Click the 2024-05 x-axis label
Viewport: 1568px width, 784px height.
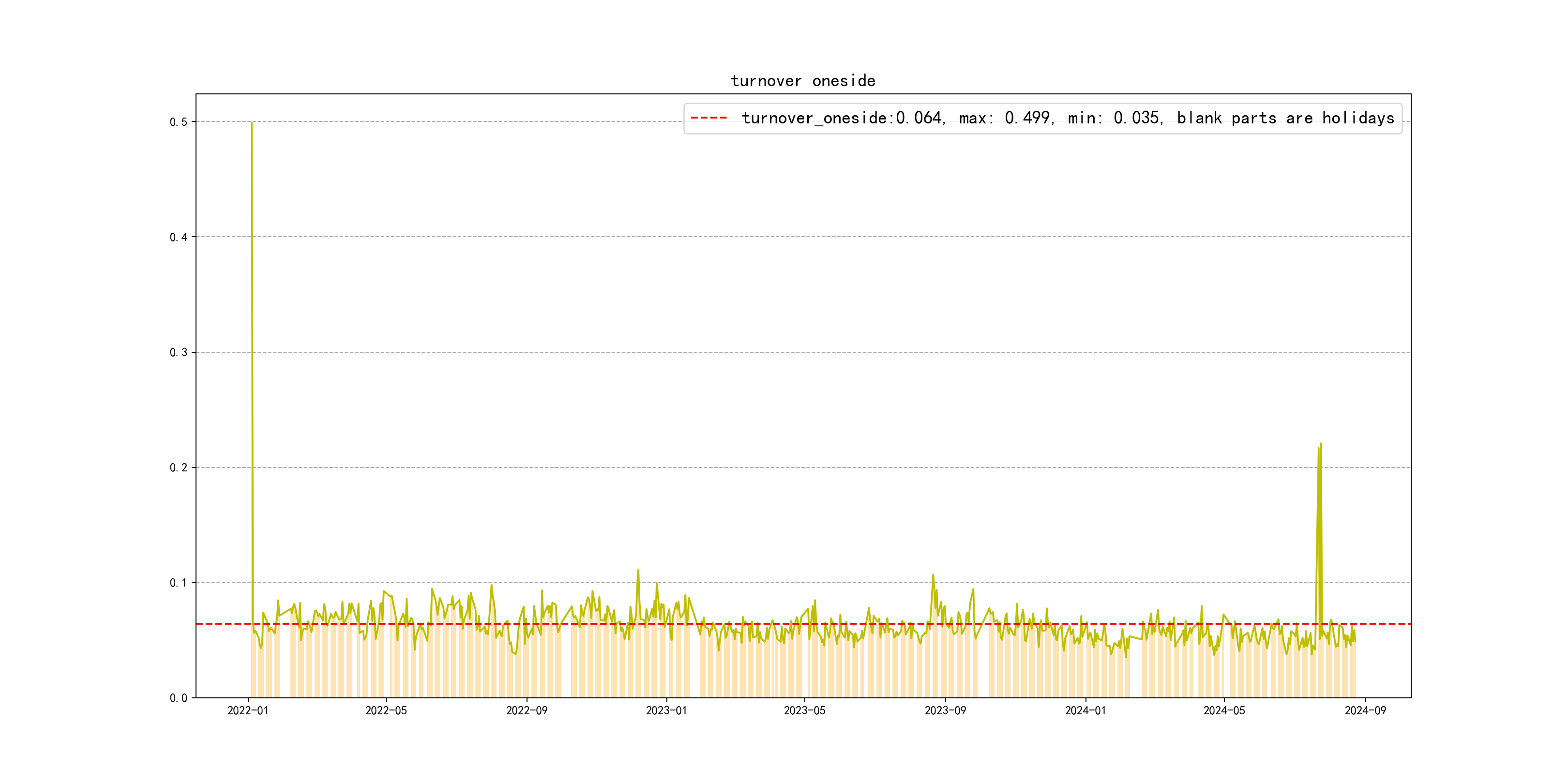pos(1223,711)
